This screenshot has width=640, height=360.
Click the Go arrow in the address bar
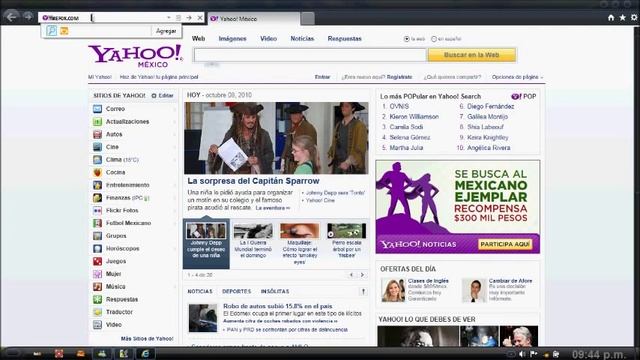click(x=189, y=18)
